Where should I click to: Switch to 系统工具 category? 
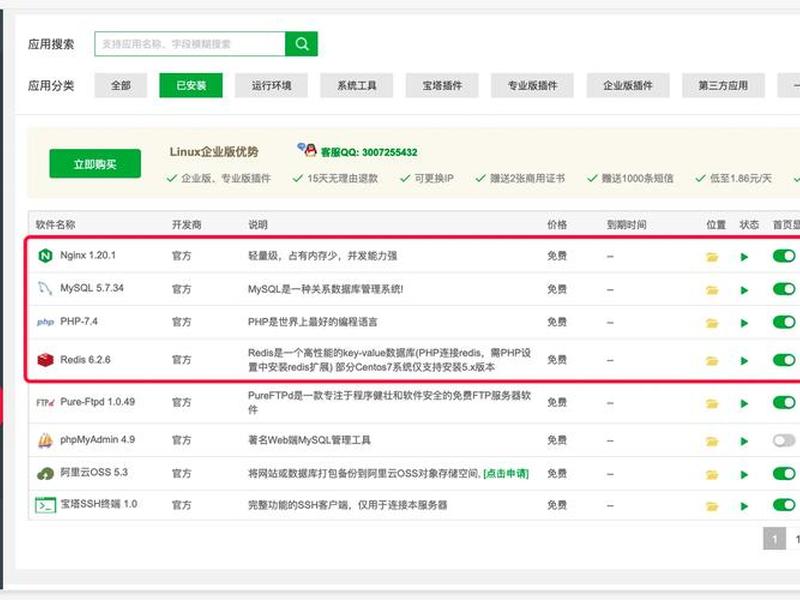[357, 85]
